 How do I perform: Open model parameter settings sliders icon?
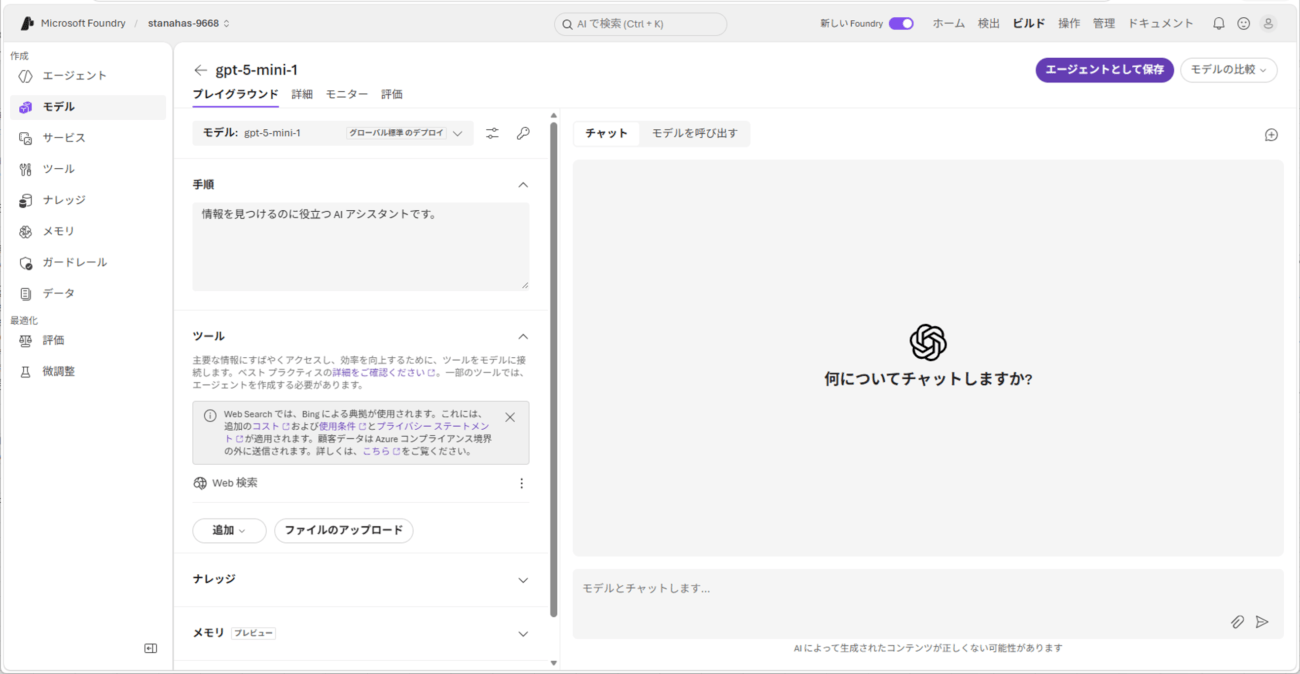(492, 133)
